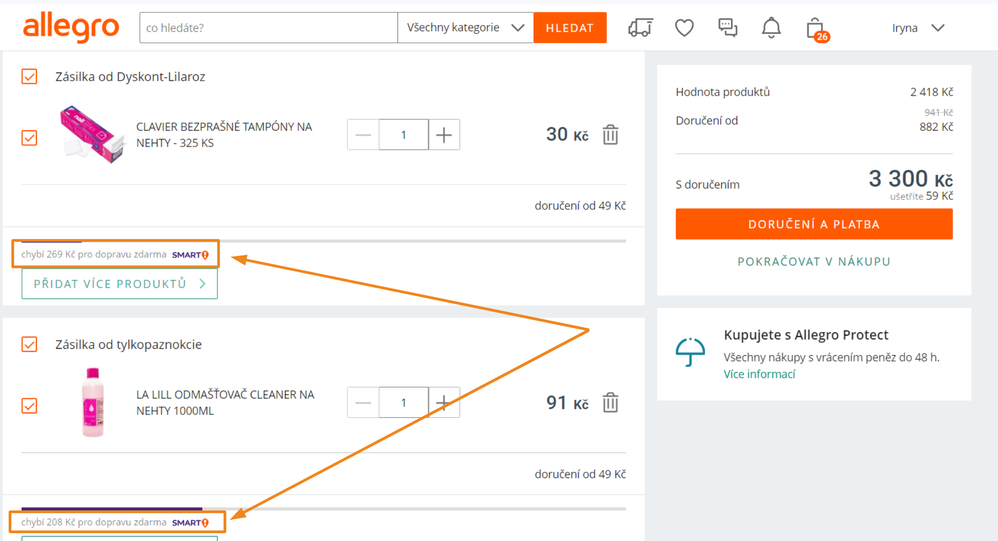Click chevron arrow on PŘIDAT VÍCE PRODUKTŮ

click(202, 284)
